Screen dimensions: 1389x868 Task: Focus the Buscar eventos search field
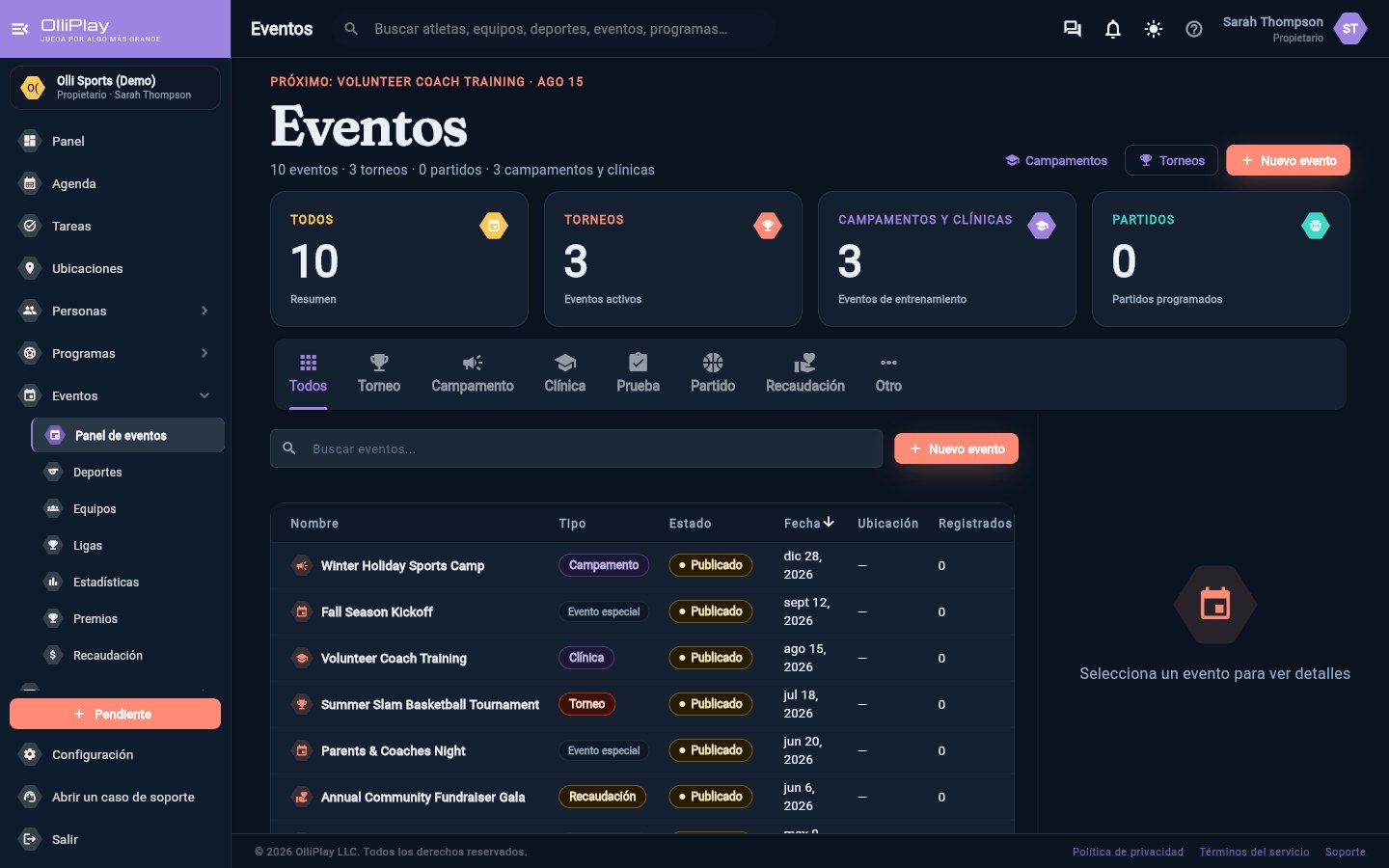(577, 448)
